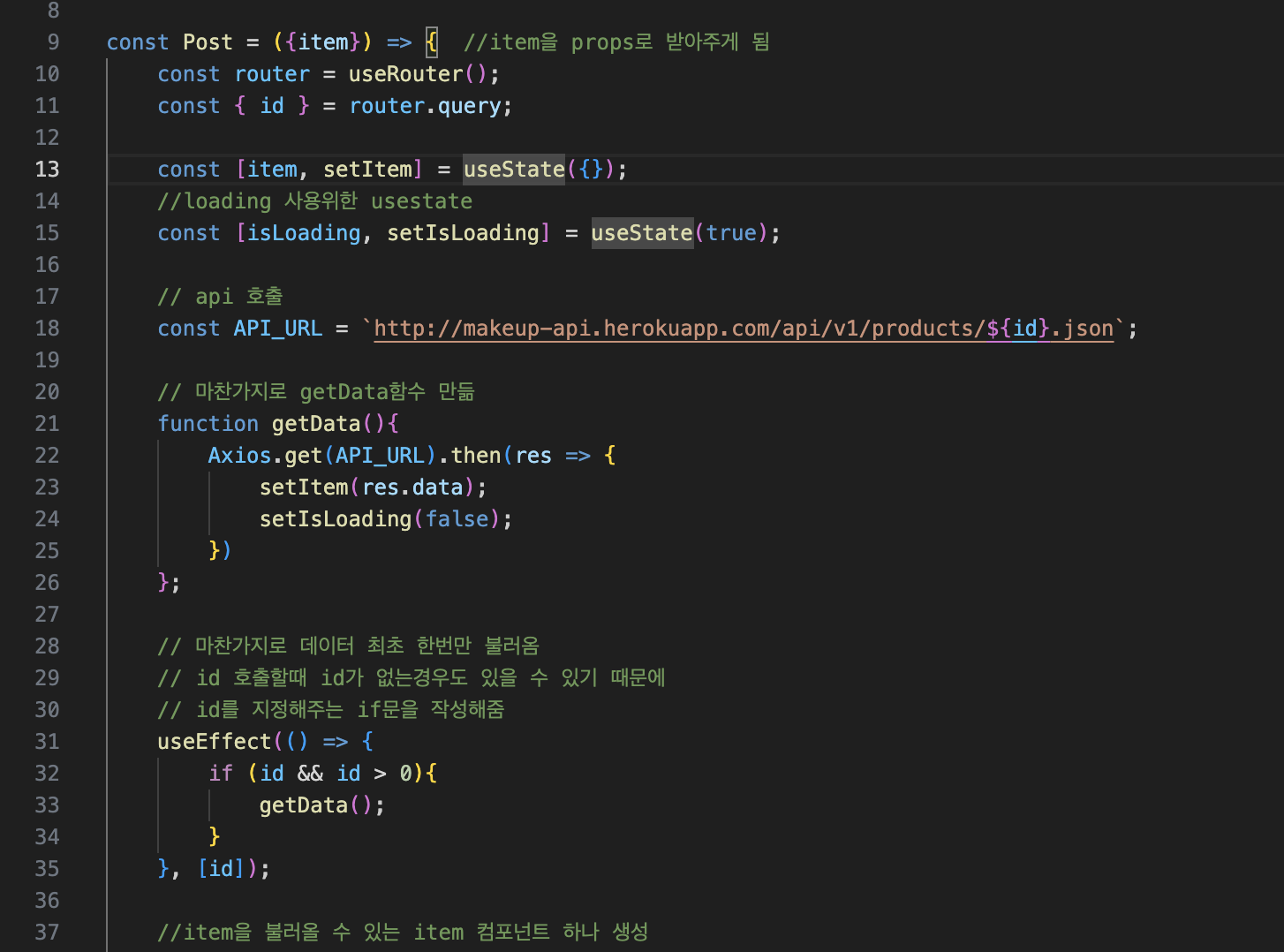The width and height of the screenshot is (1284, 952).
Task: Click the closing '};' on line 26
Action: (169, 583)
